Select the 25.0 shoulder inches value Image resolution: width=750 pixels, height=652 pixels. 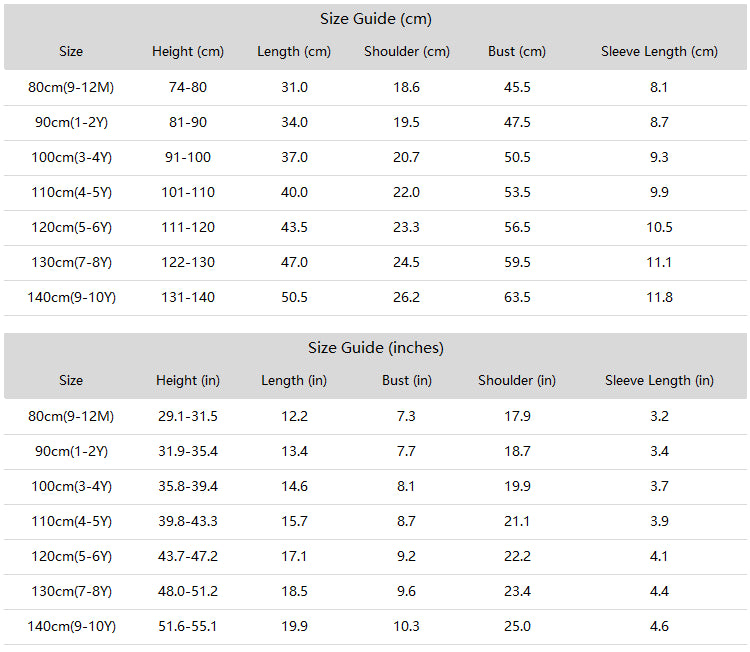click(x=517, y=626)
